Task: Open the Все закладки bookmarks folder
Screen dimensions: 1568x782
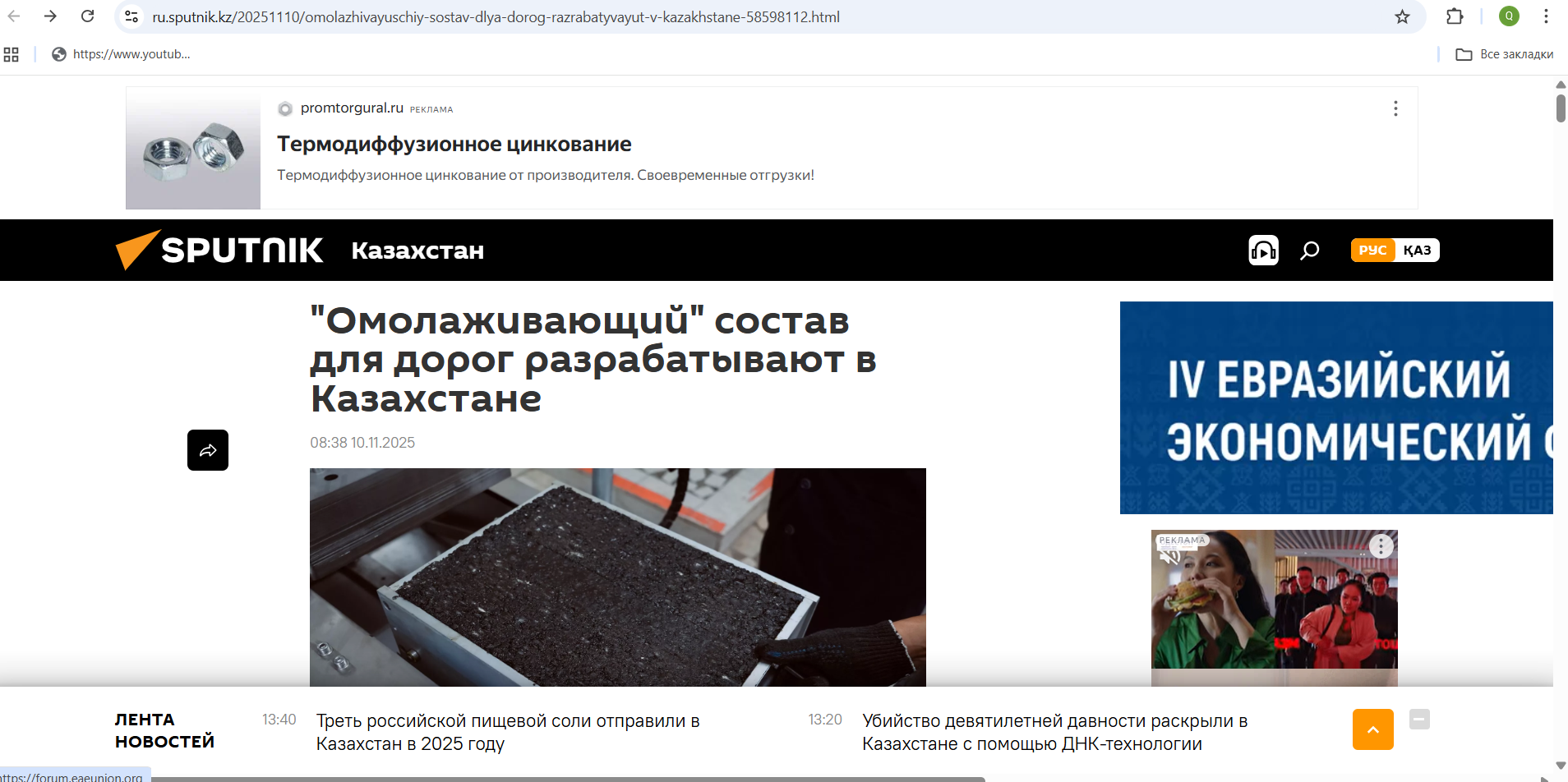Action: click(1505, 54)
